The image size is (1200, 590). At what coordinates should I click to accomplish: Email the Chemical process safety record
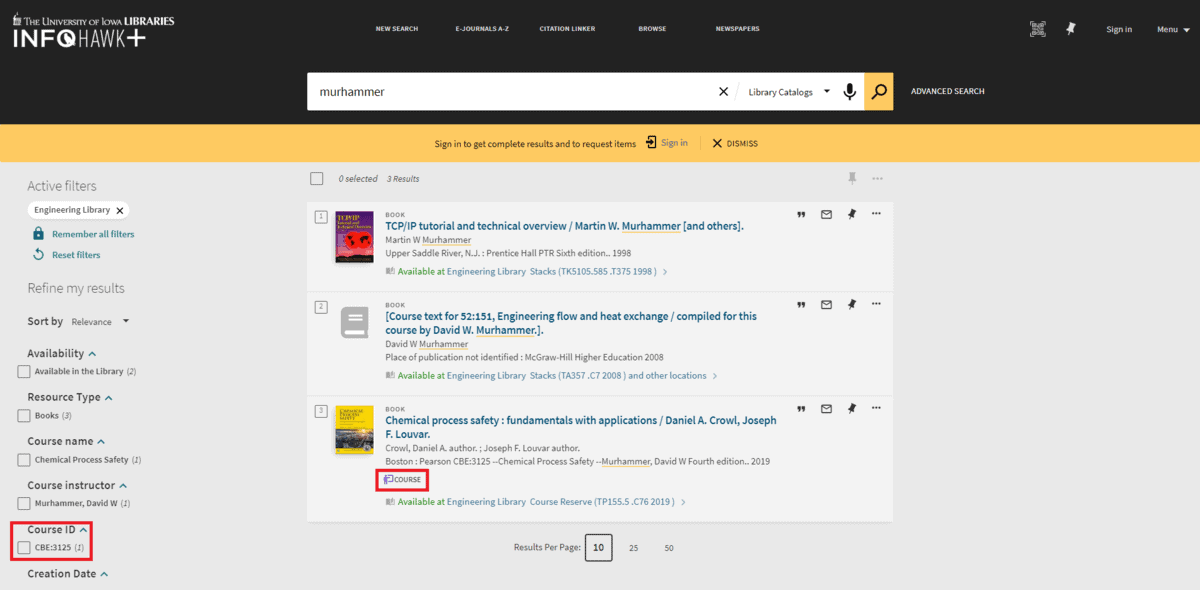[826, 409]
